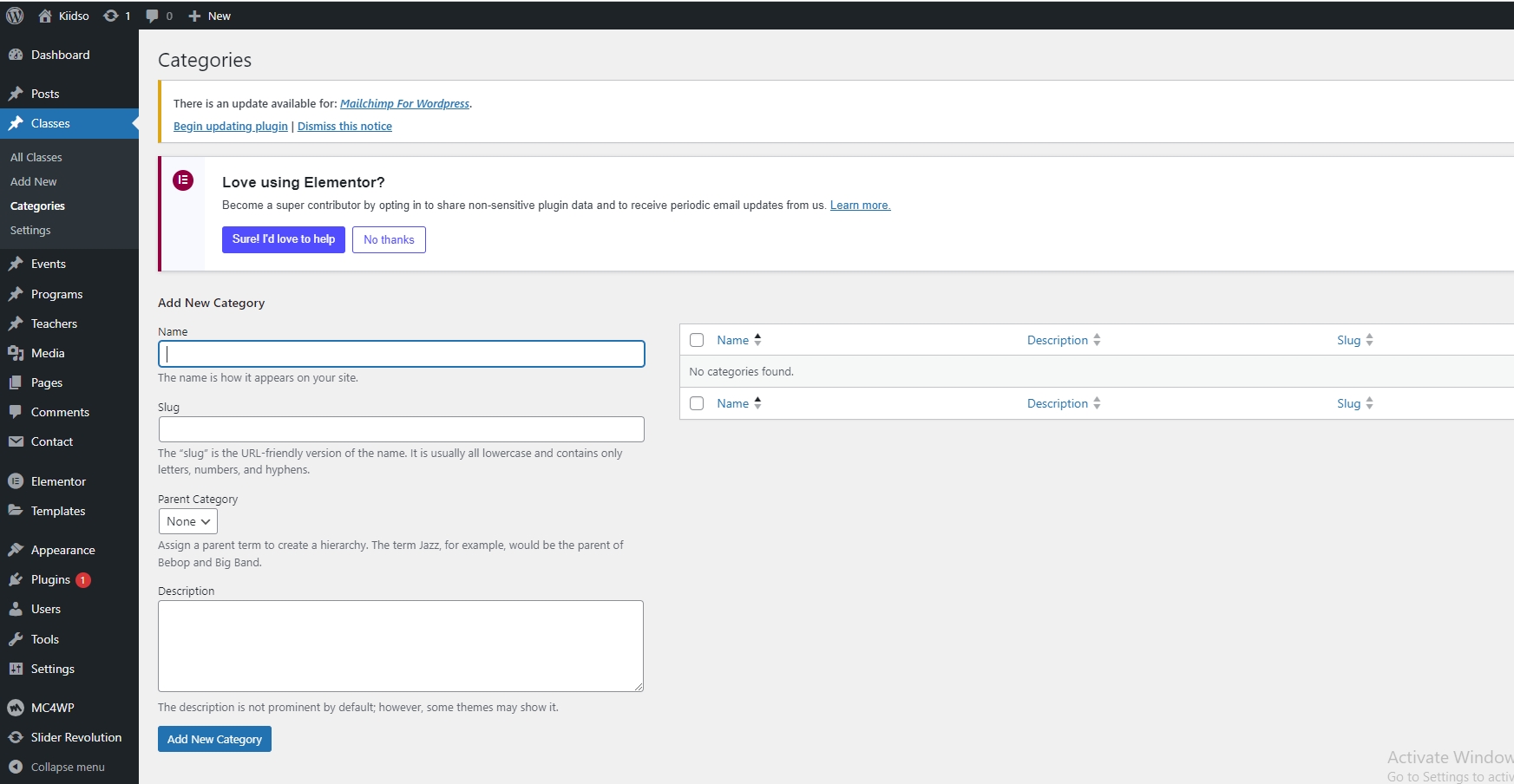Click the MC4WP sidebar icon
This screenshot has width=1514, height=784.
(16, 708)
